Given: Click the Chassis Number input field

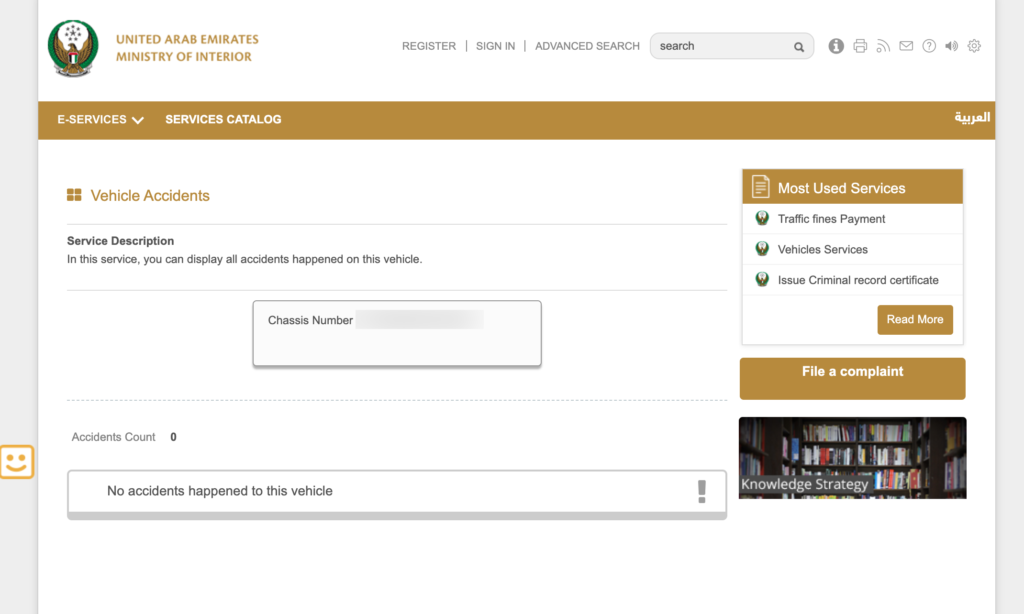Looking at the screenshot, I should click(x=419, y=319).
